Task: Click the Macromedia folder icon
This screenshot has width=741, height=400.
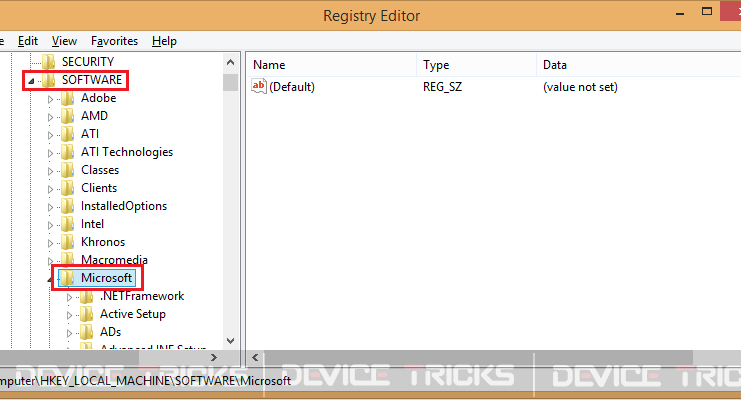Action: coord(68,259)
